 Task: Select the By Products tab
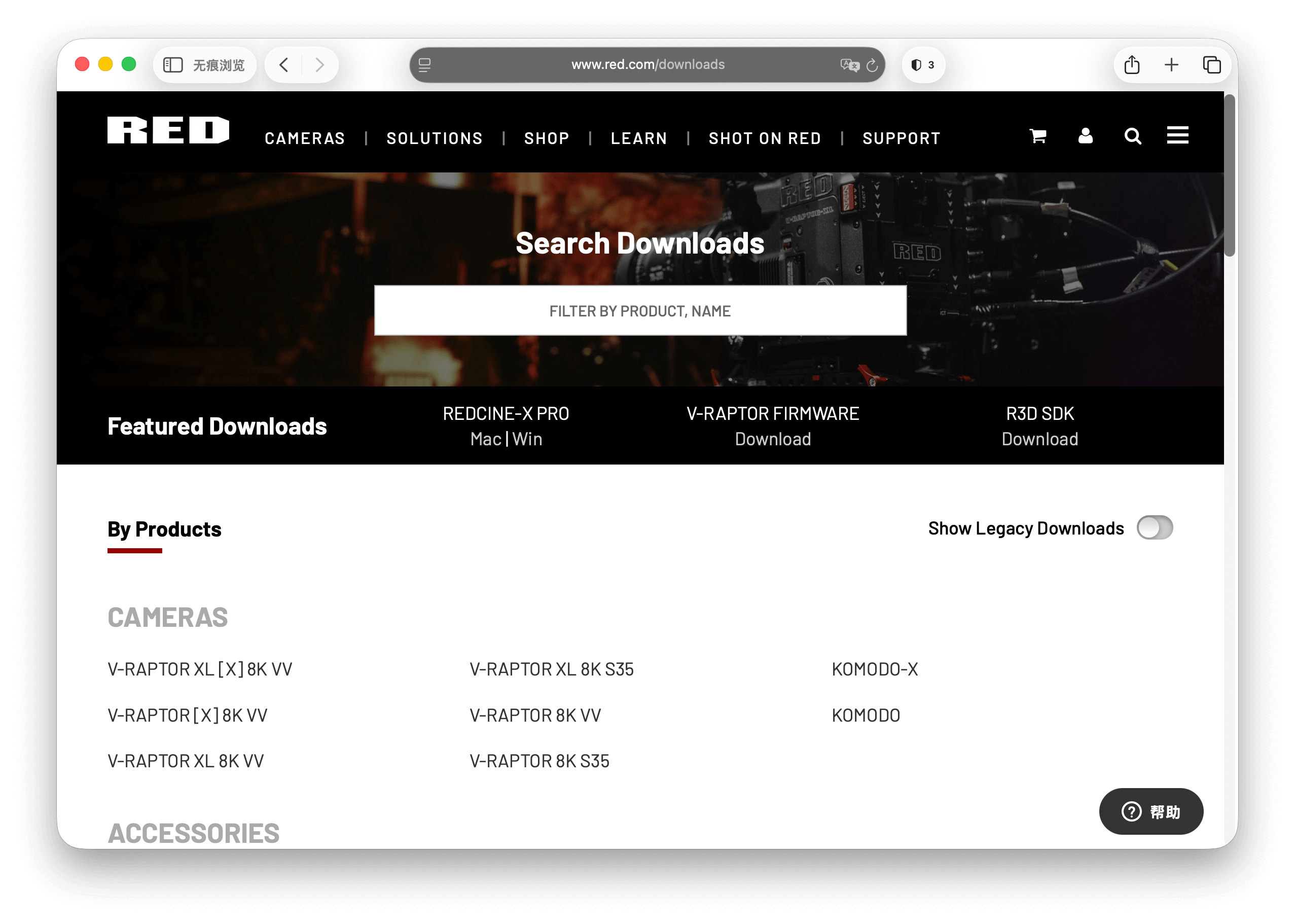coord(164,529)
